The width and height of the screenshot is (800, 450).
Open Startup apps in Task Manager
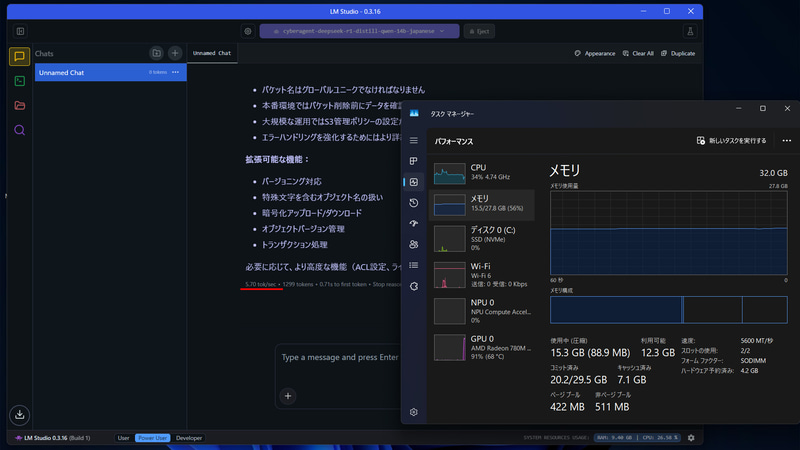(x=414, y=223)
